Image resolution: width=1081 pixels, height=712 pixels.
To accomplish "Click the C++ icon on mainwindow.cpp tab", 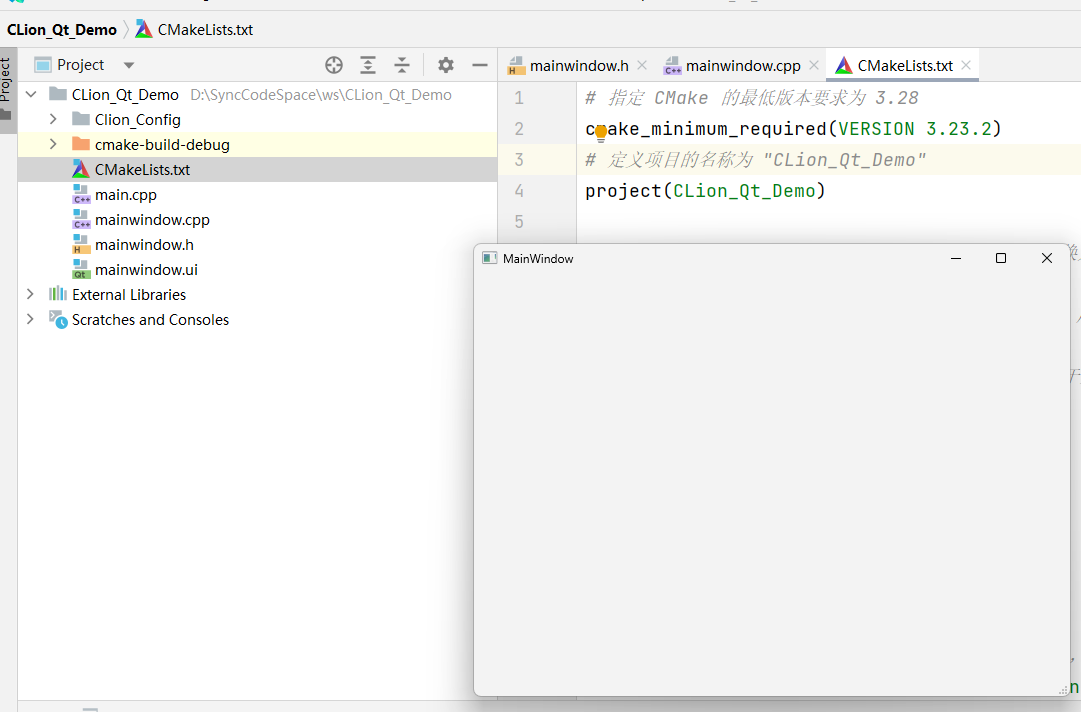I will coord(672,65).
